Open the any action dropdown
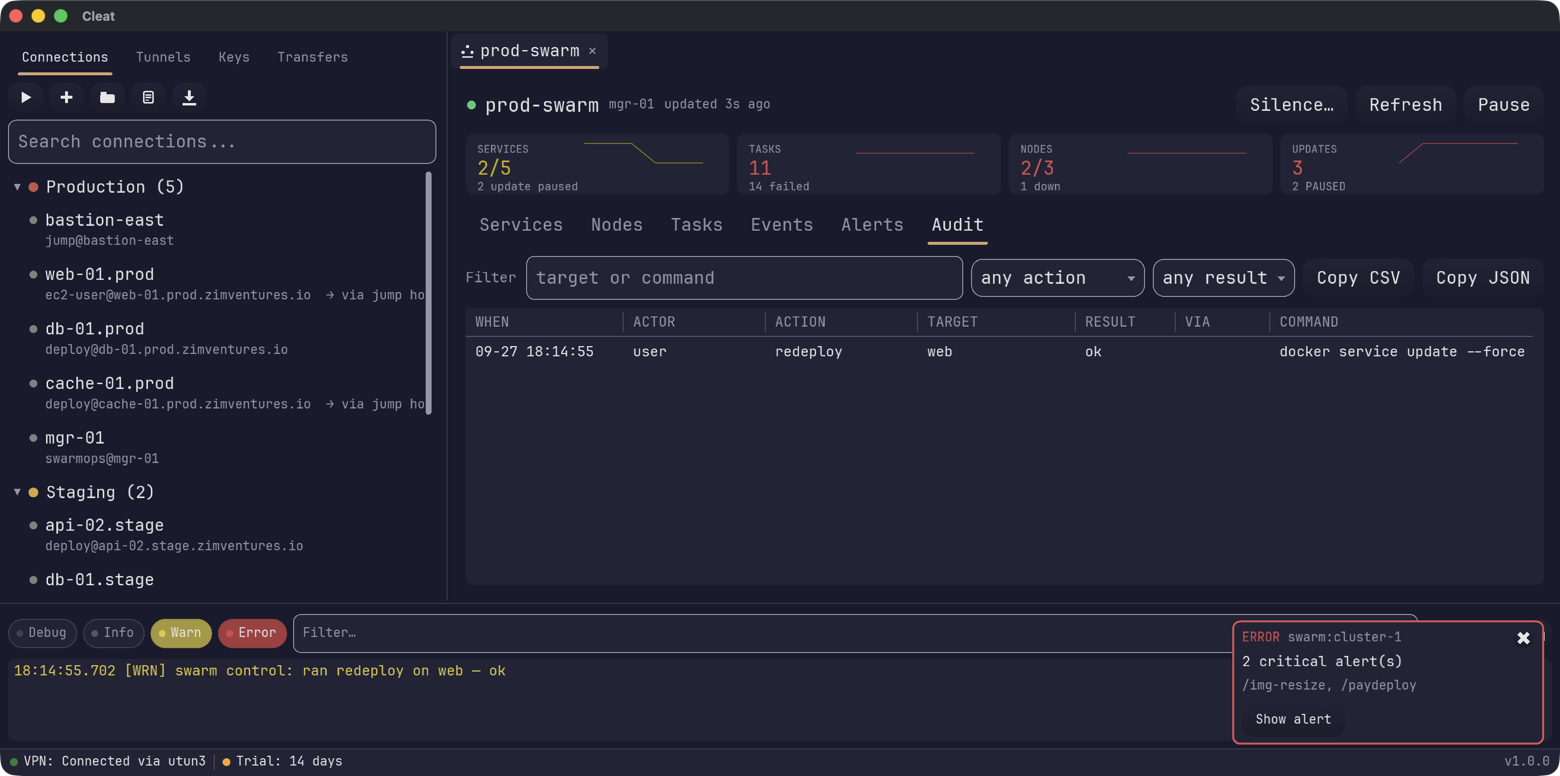The height and width of the screenshot is (776, 1560). (1057, 278)
